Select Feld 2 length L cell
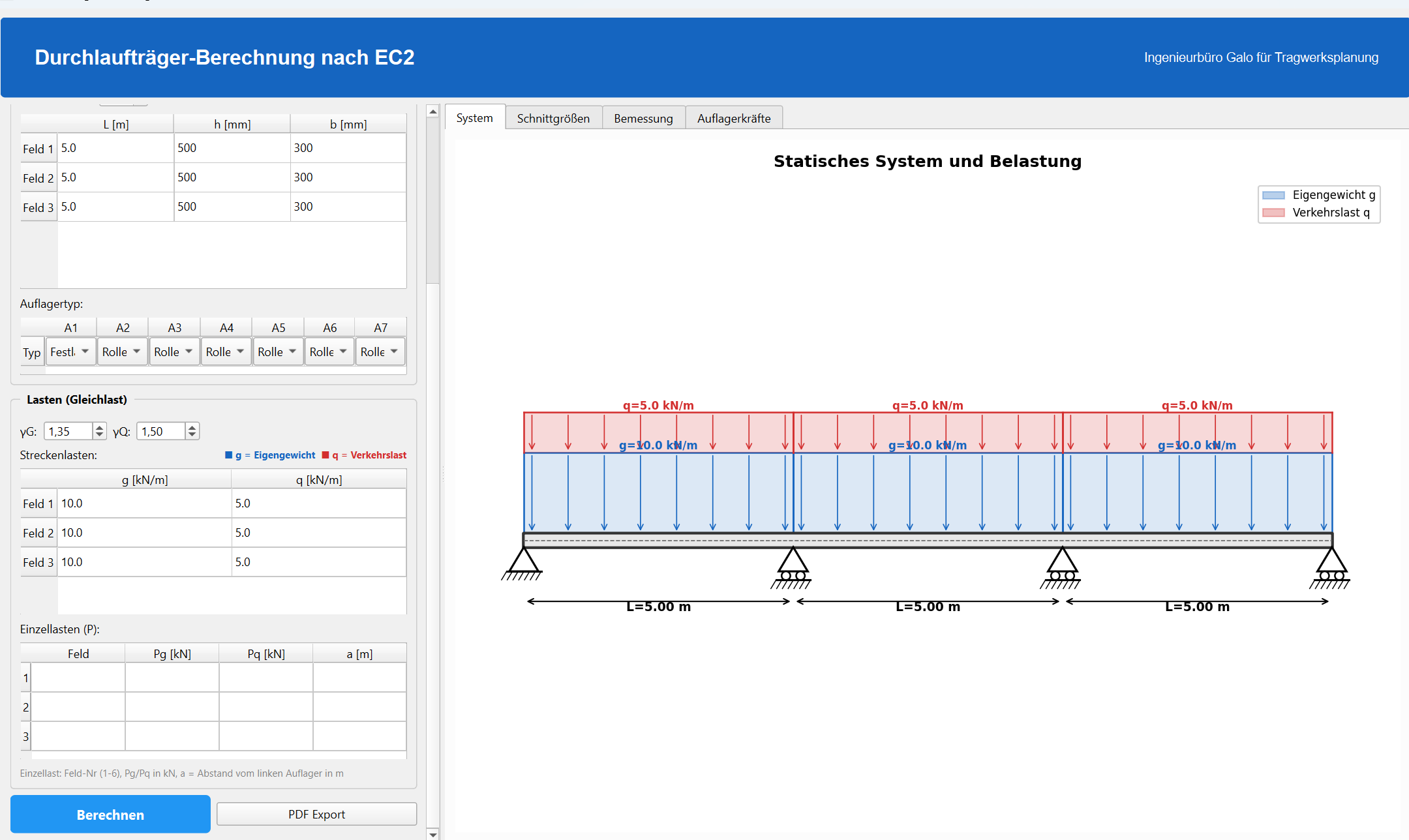Viewport: 1409px width, 840px height. [115, 177]
